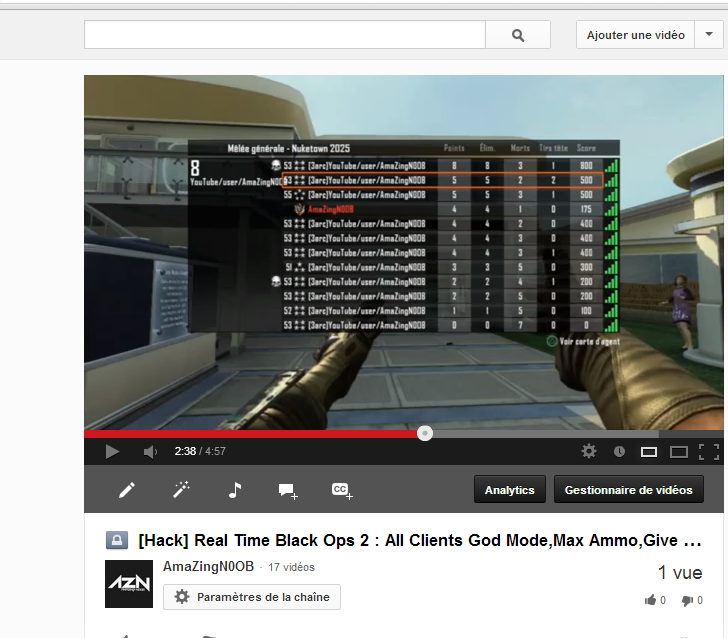This screenshot has width=728, height=638.
Task: Open the 17 vidéos link
Action: pyautogui.click(x=291, y=567)
